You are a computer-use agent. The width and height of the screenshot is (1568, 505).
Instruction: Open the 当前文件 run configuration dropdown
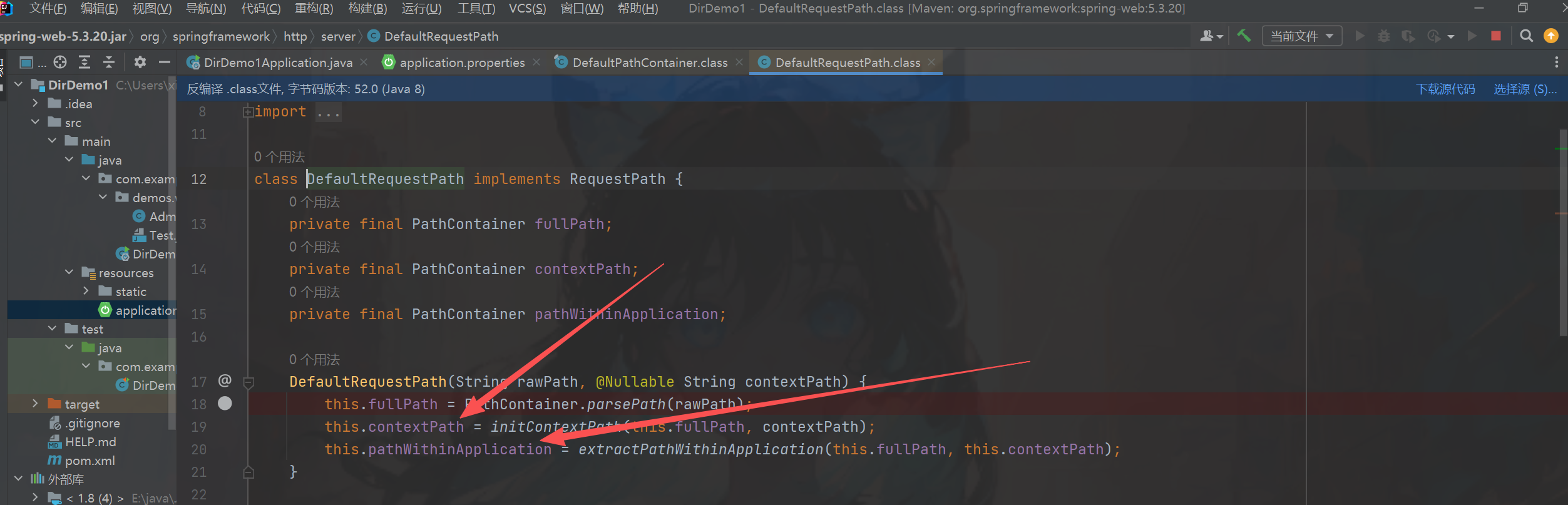1301,36
